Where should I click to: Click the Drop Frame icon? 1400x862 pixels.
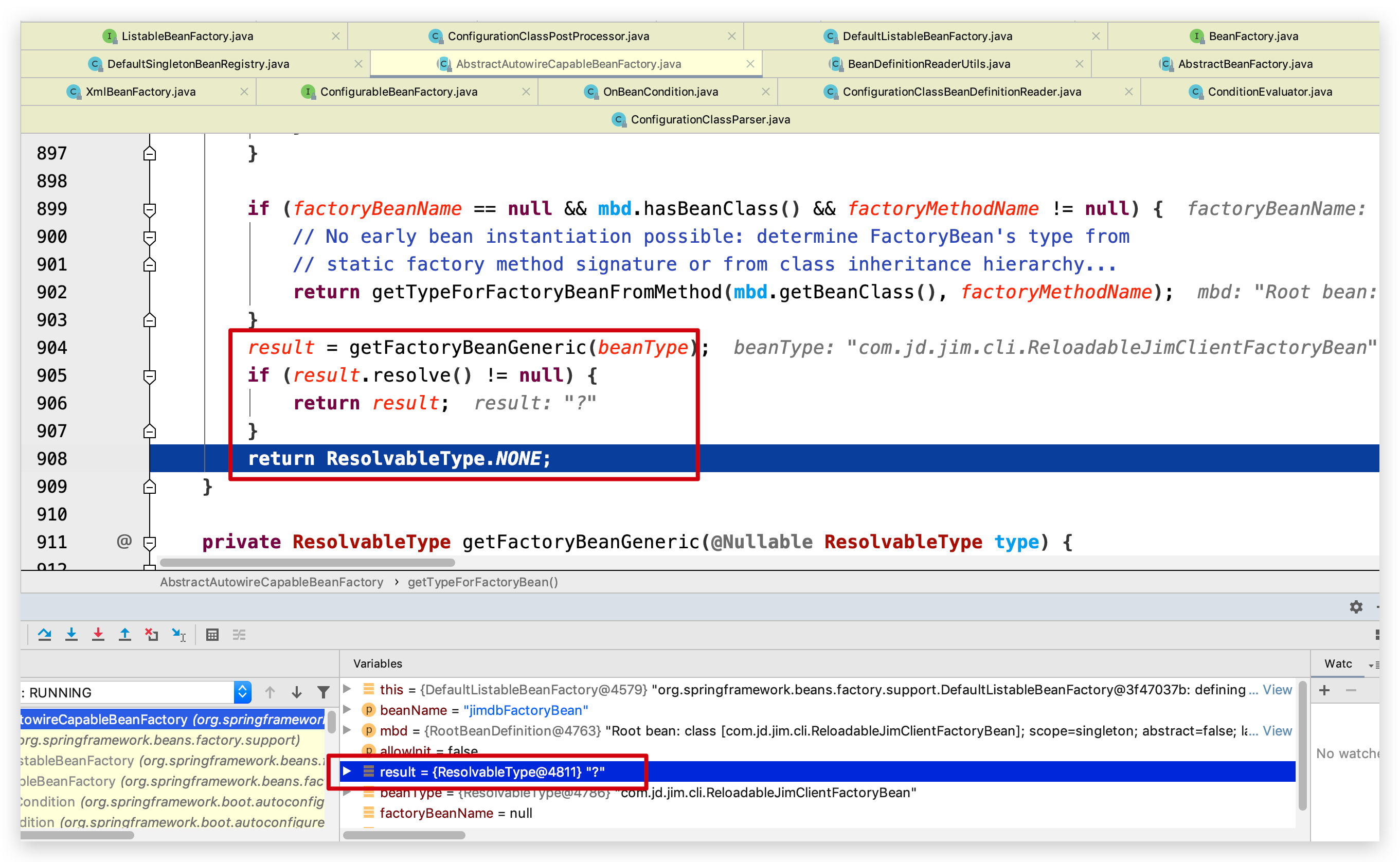pos(152,634)
